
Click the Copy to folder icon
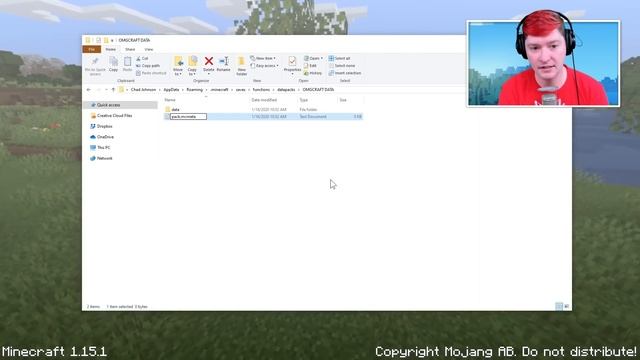(x=192, y=61)
